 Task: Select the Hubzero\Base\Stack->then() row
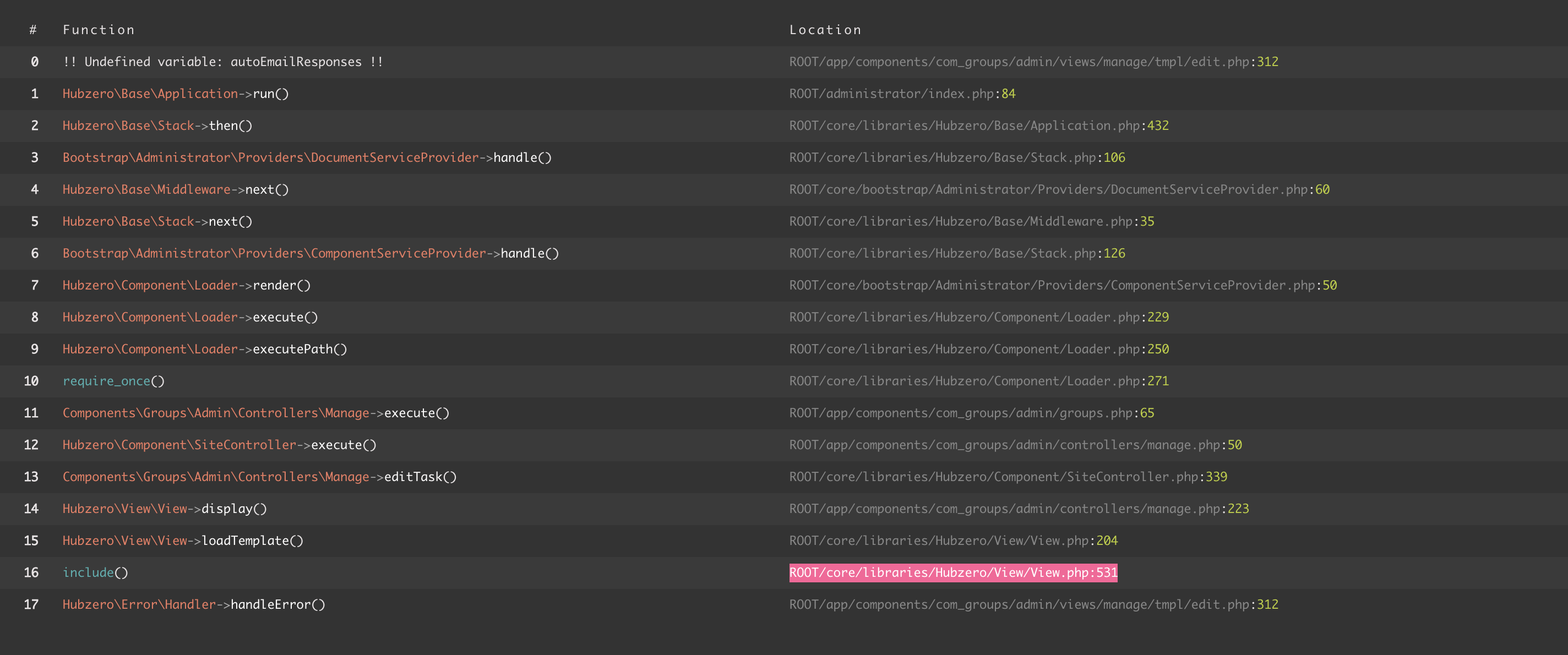tap(157, 125)
